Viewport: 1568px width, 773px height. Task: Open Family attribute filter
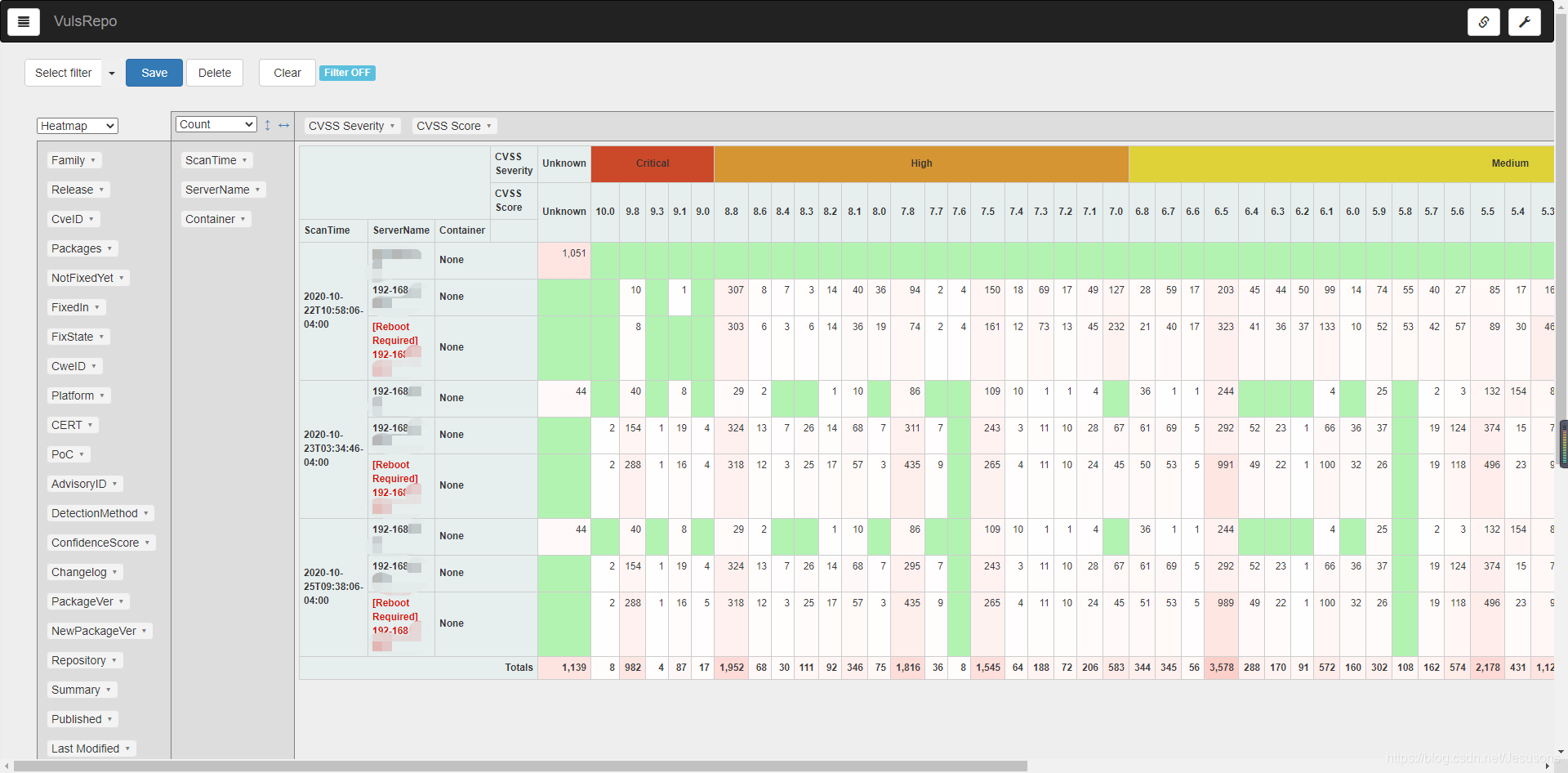click(93, 160)
